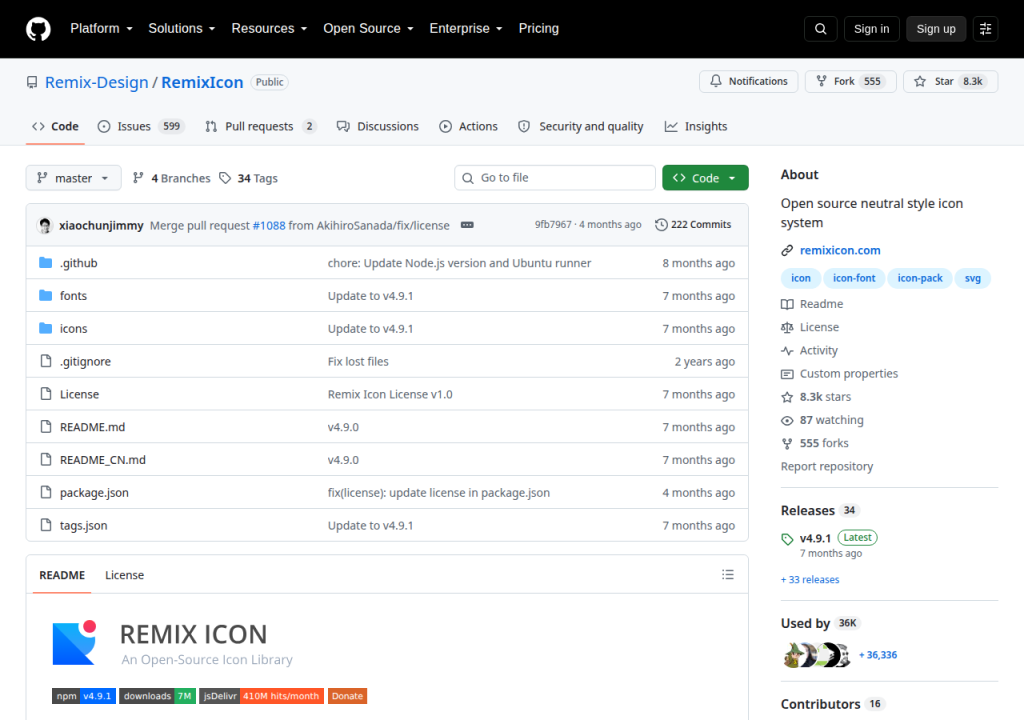Expand the Platform menu

click(x=101, y=29)
